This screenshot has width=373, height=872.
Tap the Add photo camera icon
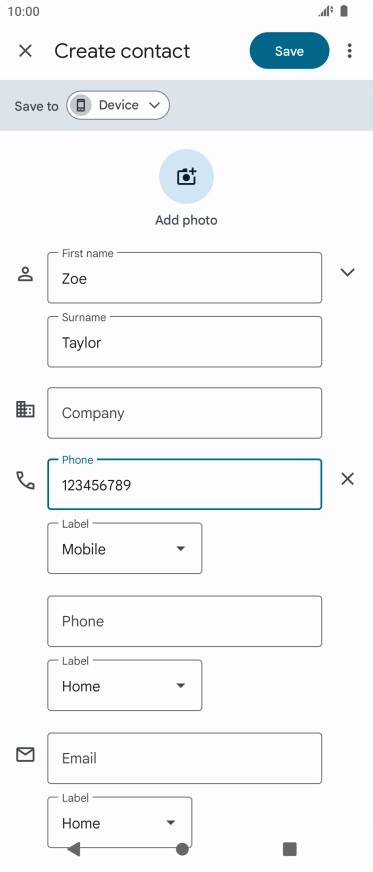[x=186, y=176]
